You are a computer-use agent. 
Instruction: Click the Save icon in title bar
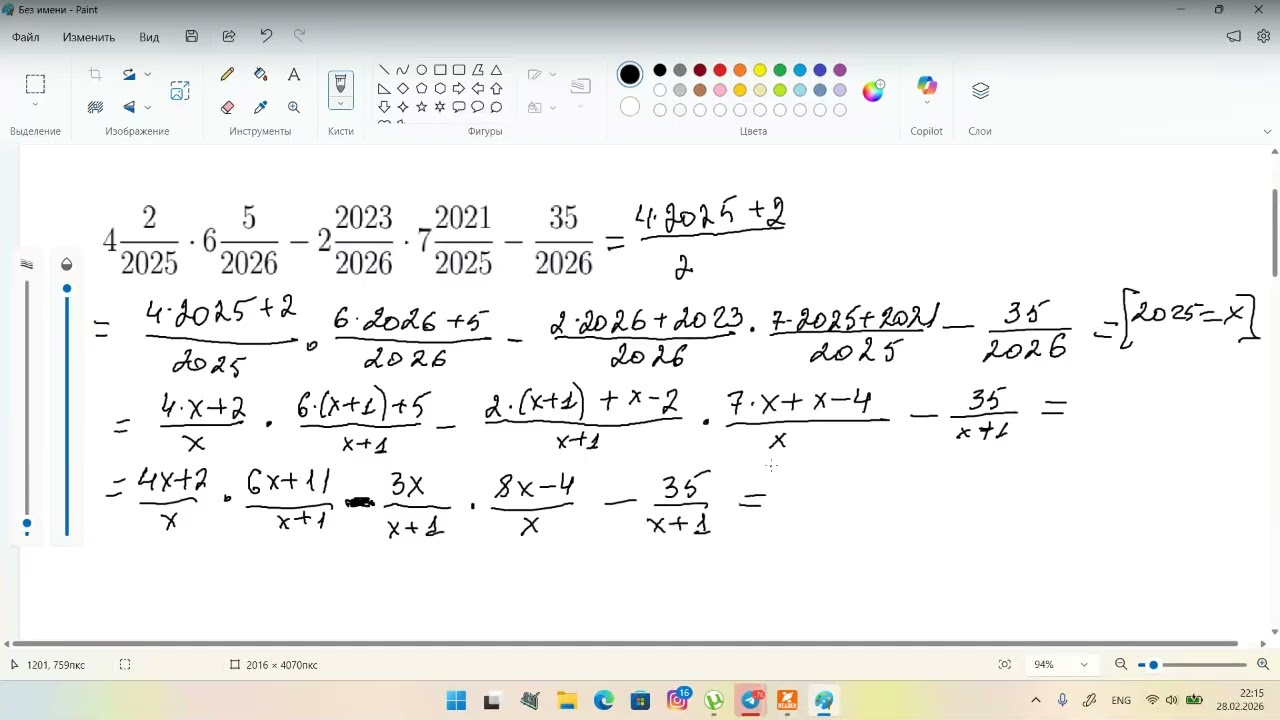[191, 36]
